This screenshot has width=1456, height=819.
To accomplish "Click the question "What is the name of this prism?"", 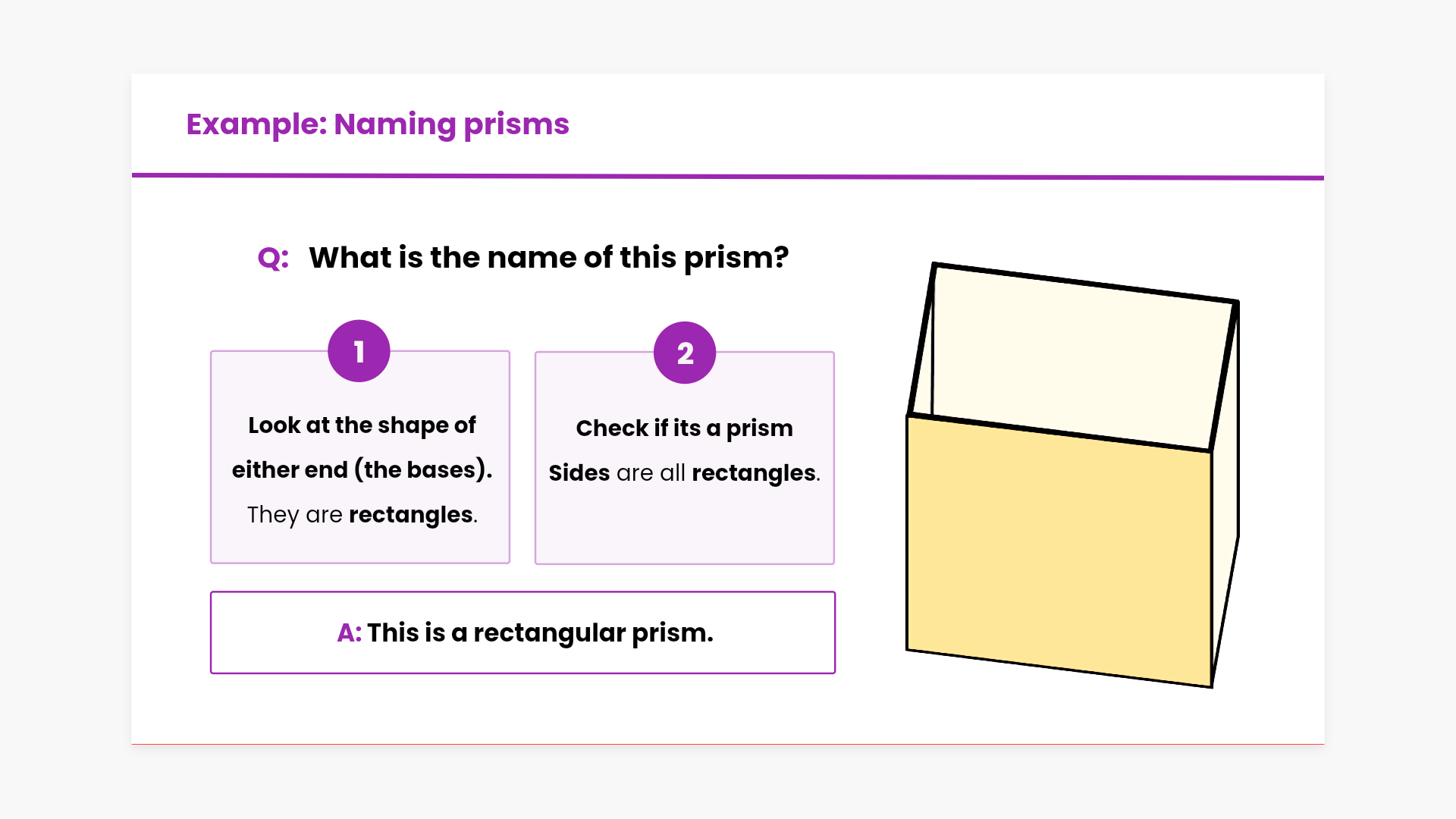I will [x=548, y=258].
